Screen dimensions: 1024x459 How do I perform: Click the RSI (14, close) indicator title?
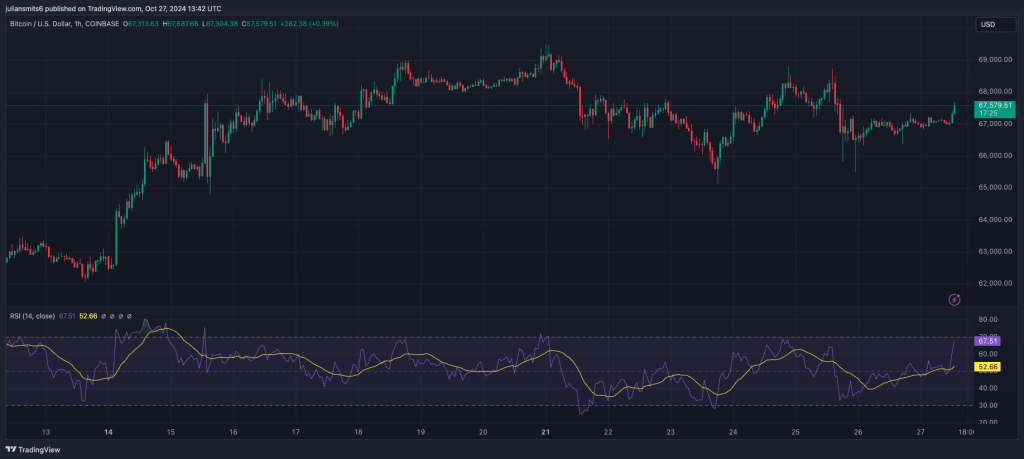(x=33, y=316)
